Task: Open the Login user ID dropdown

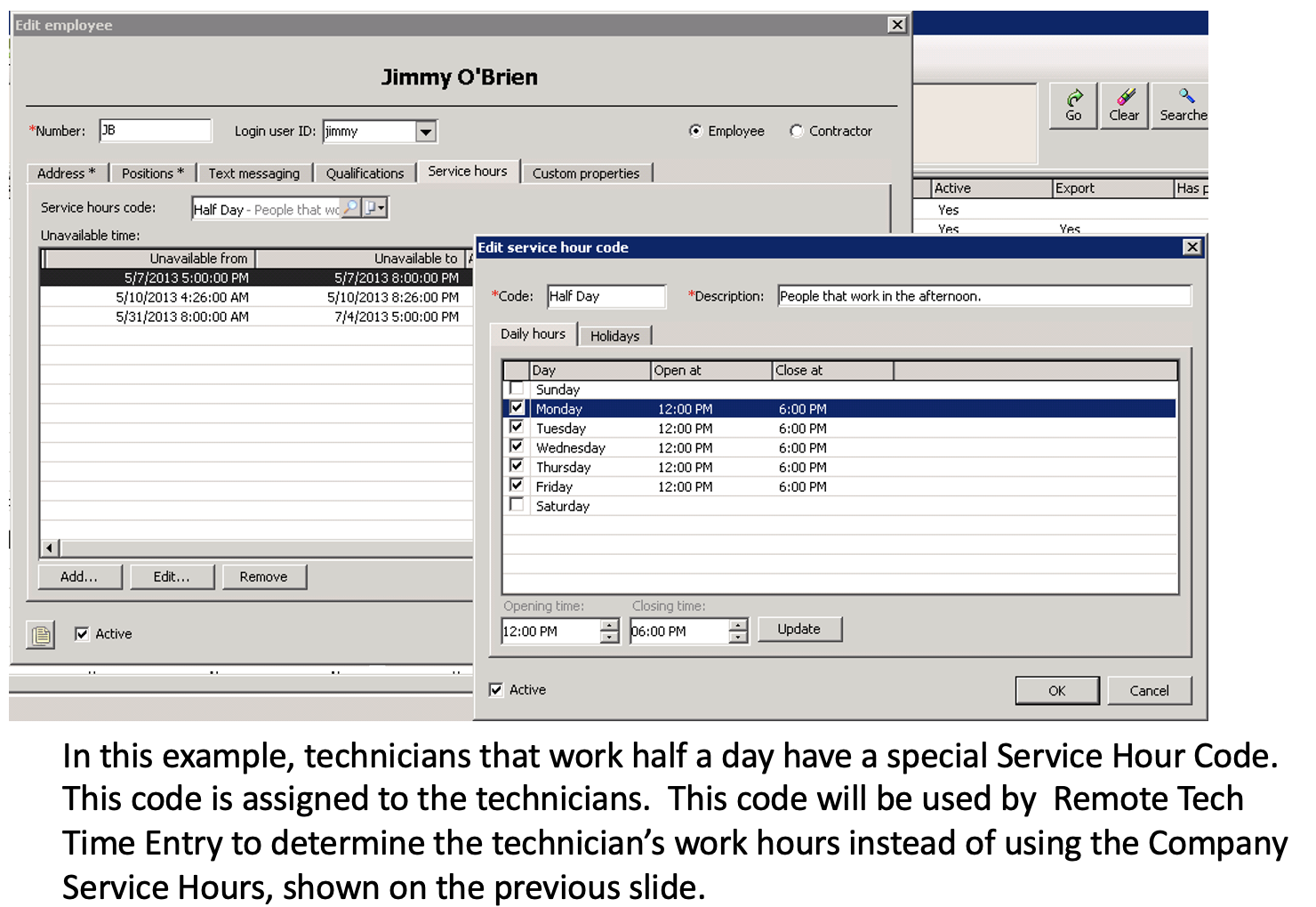Action: 427,131
